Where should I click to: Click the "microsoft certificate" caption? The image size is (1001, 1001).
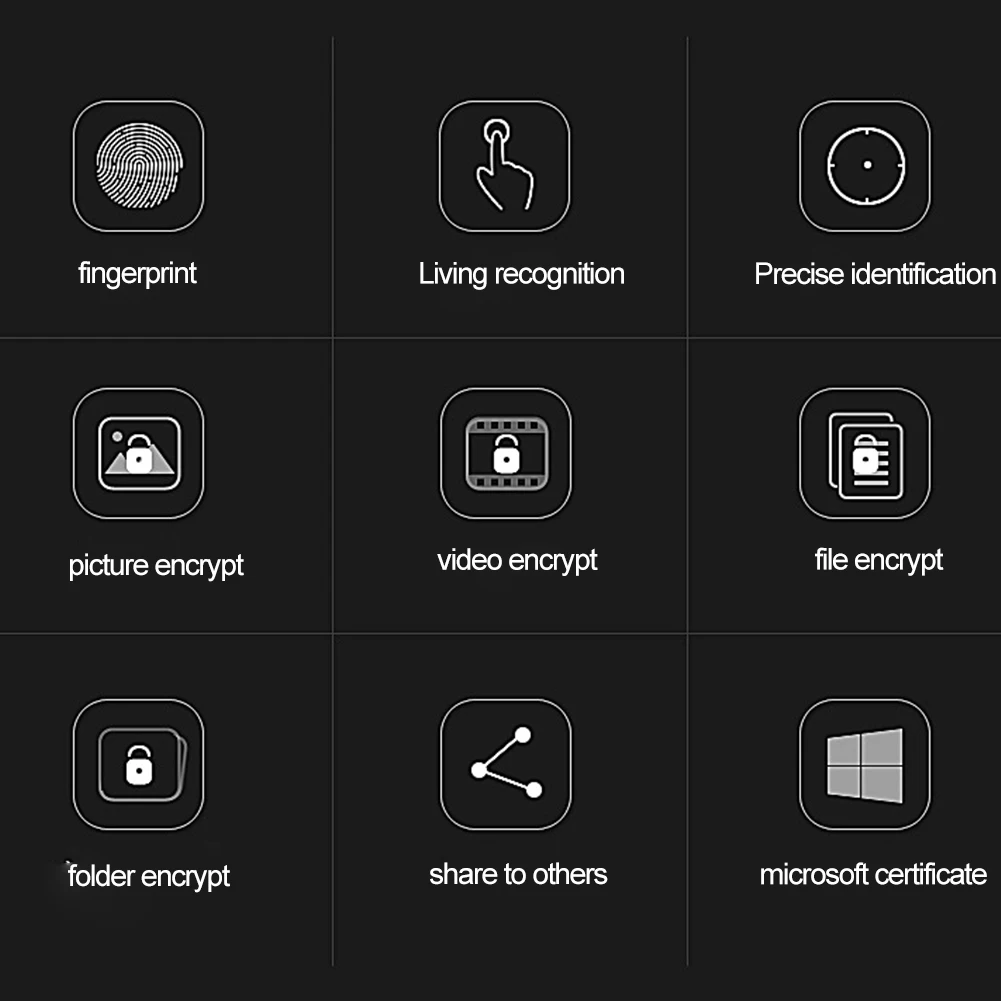(873, 875)
